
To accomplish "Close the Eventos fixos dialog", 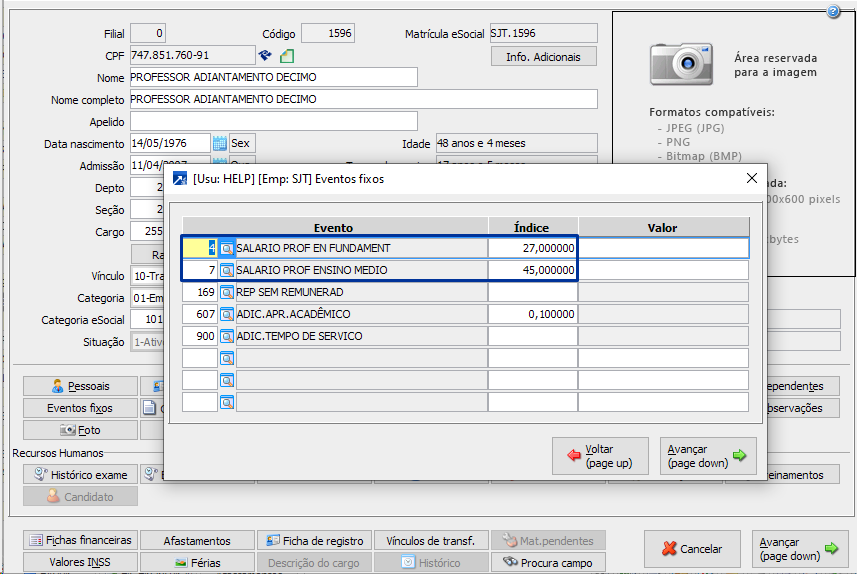I will pyautogui.click(x=752, y=178).
